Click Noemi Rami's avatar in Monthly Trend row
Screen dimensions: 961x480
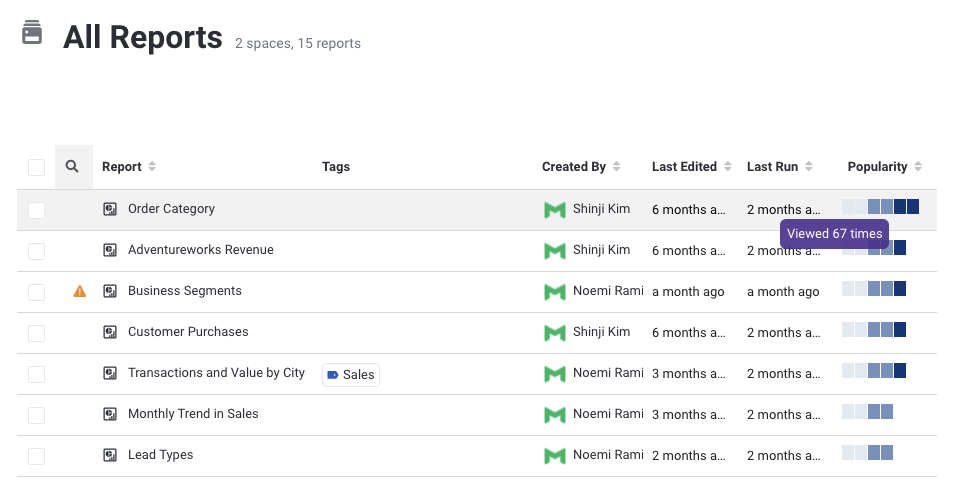click(554, 415)
